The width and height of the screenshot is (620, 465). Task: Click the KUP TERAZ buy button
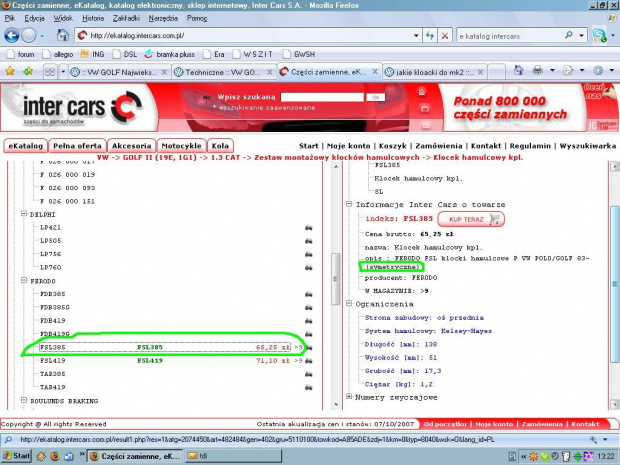click(x=471, y=219)
